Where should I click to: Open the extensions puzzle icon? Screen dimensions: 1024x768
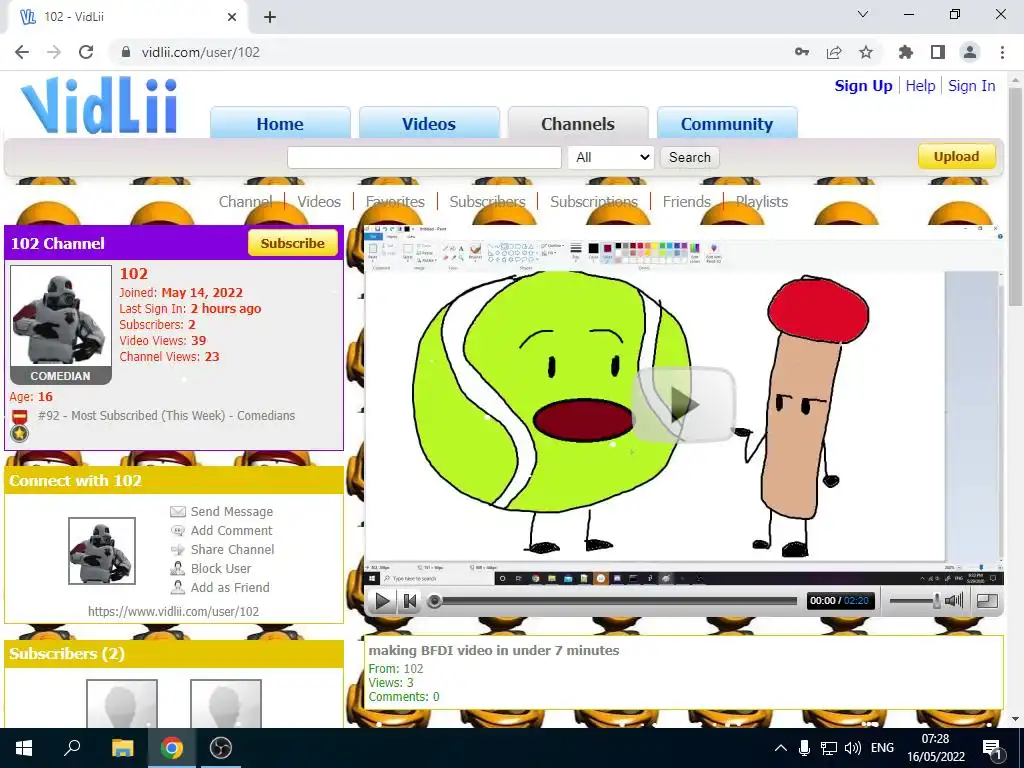[x=906, y=52]
